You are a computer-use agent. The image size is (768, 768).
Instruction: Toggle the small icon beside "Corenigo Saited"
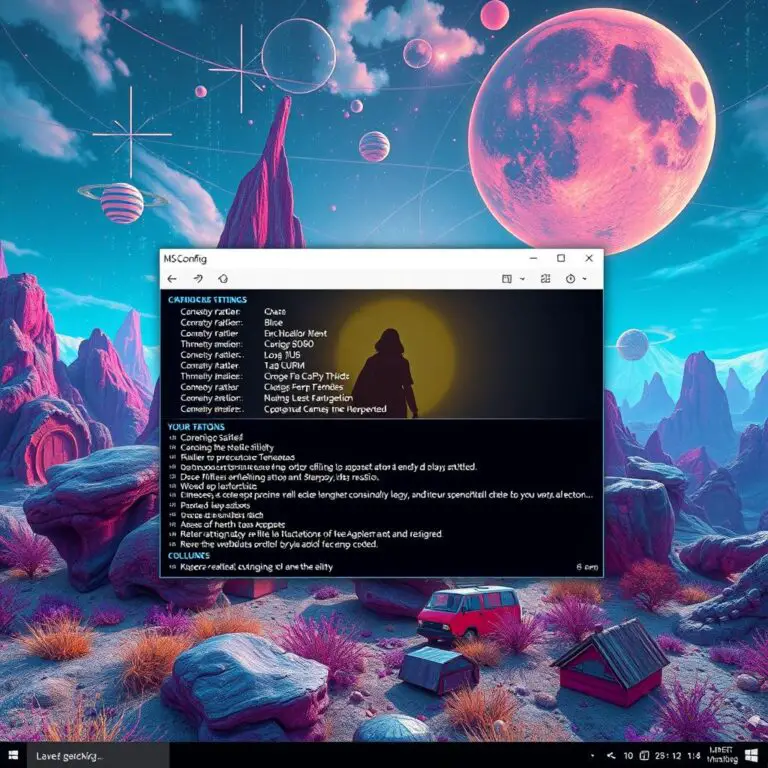point(171,437)
